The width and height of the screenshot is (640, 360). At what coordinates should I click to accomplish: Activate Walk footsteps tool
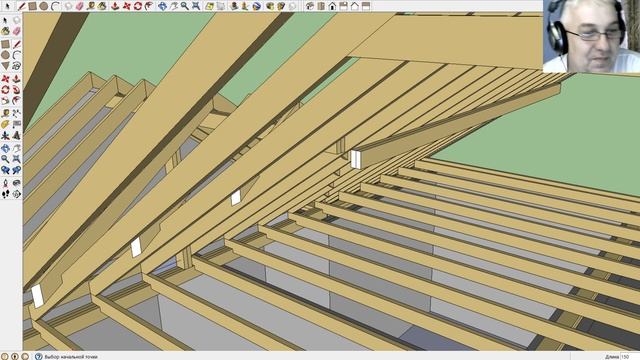tap(5, 193)
